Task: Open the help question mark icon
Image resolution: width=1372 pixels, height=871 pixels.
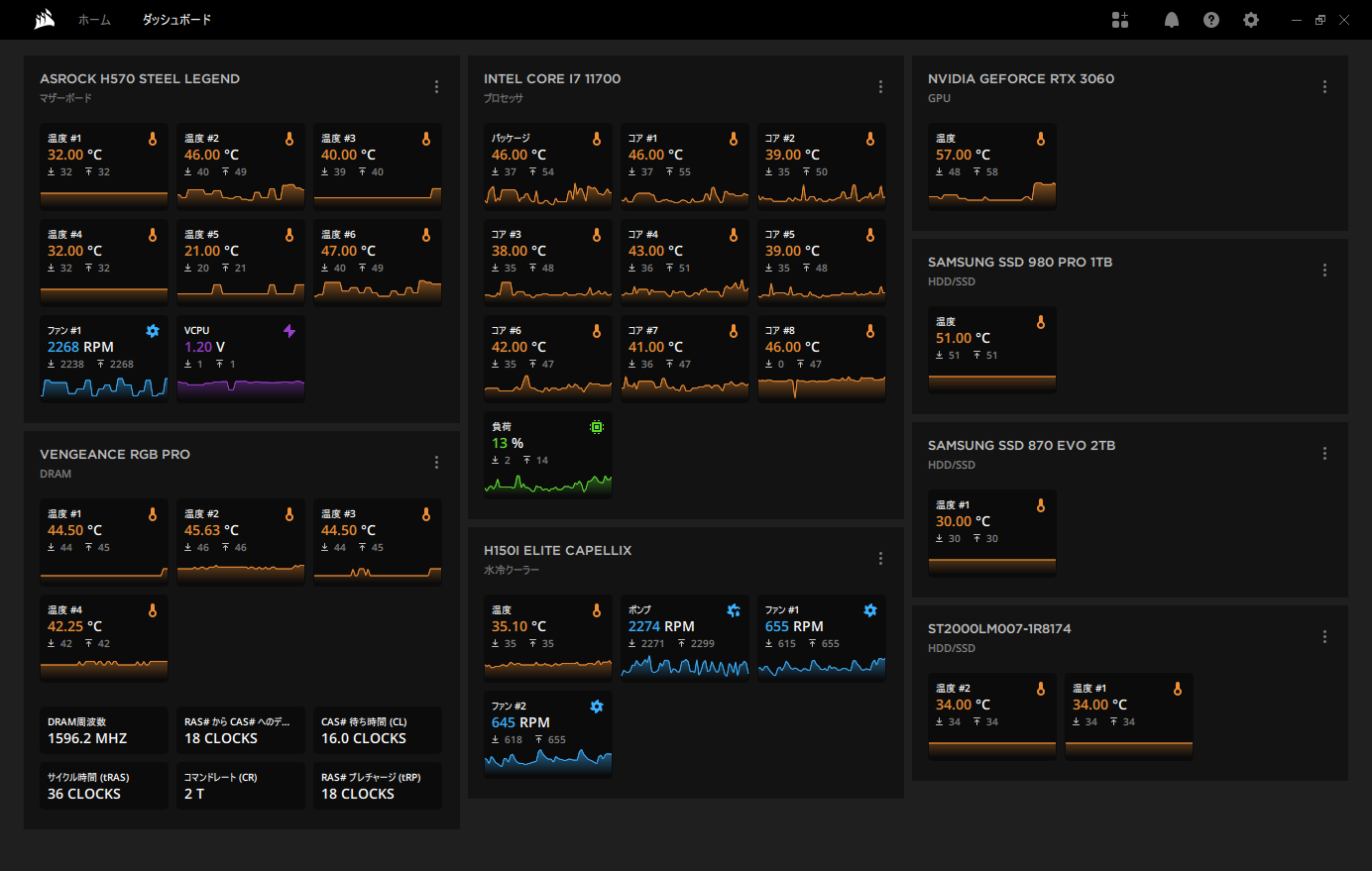Action: pos(1211,20)
